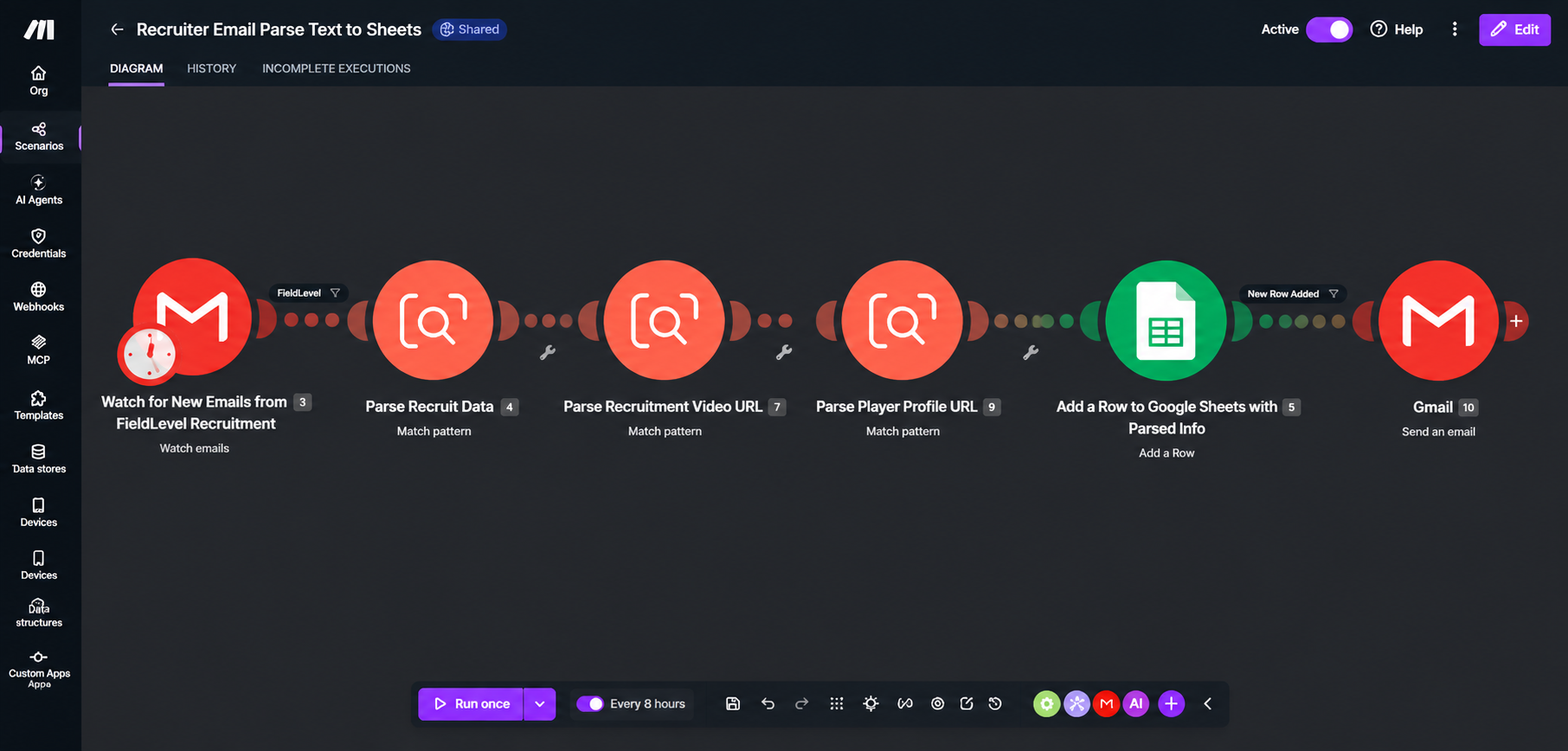The height and width of the screenshot is (751, 1568).
Task: Select the Parse Player Profile URL module
Action: tap(903, 320)
